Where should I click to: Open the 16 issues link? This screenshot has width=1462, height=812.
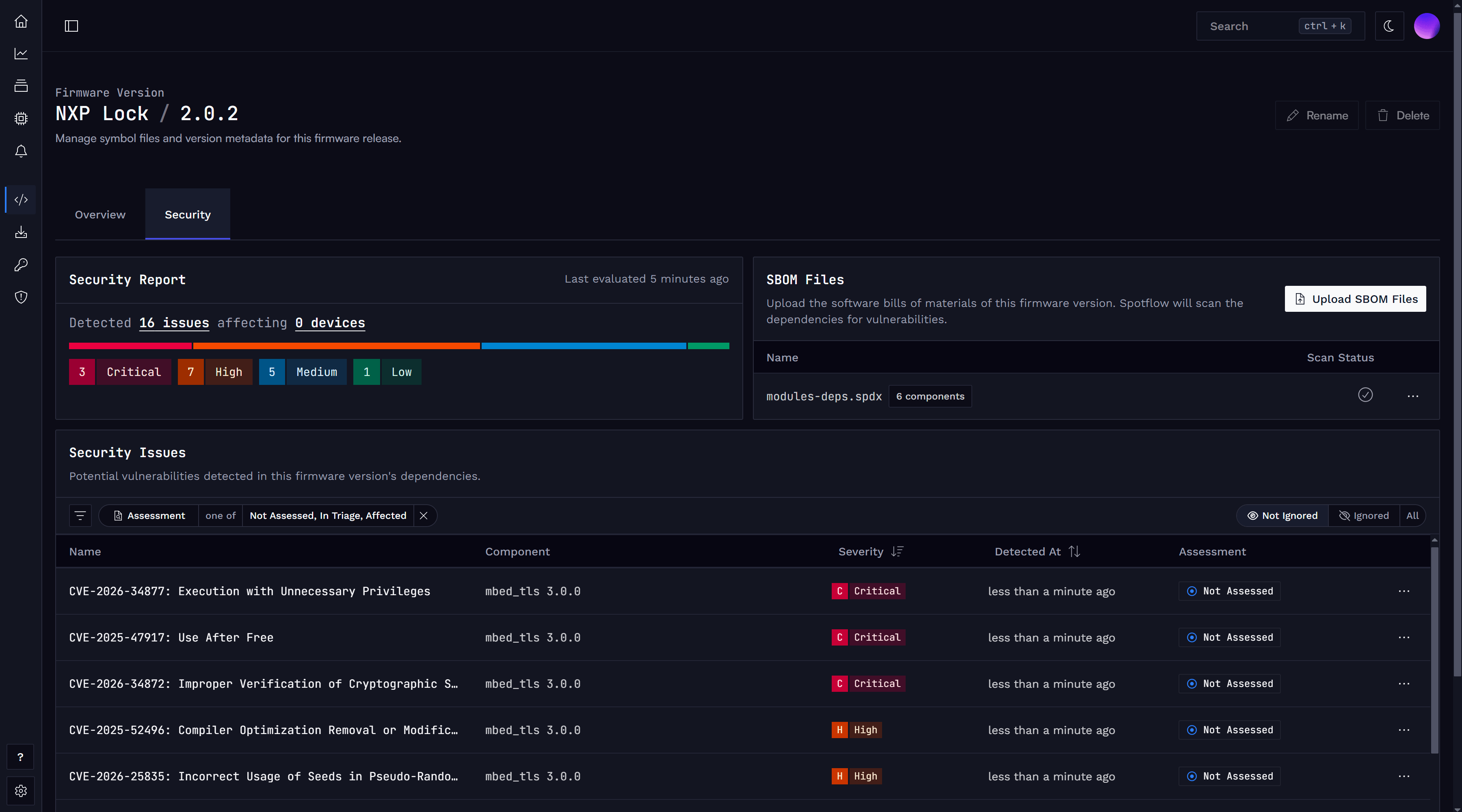coord(174,323)
